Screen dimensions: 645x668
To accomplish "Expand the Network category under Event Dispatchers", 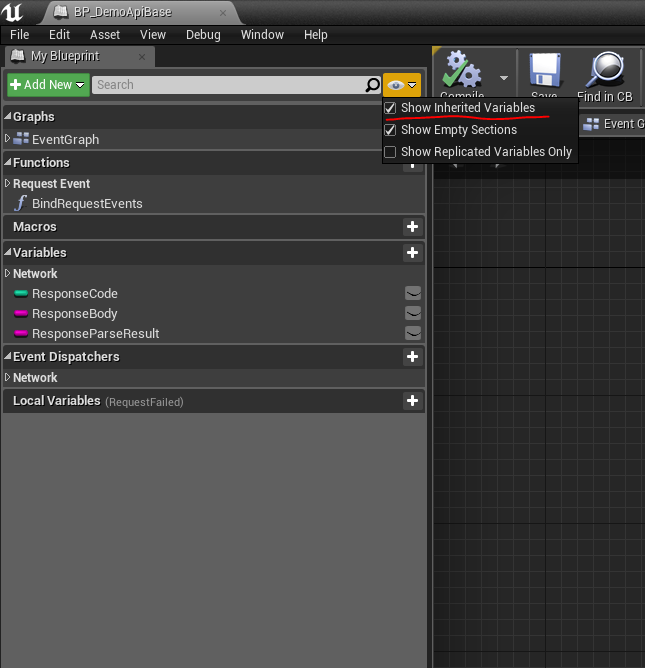I will tap(7, 377).
